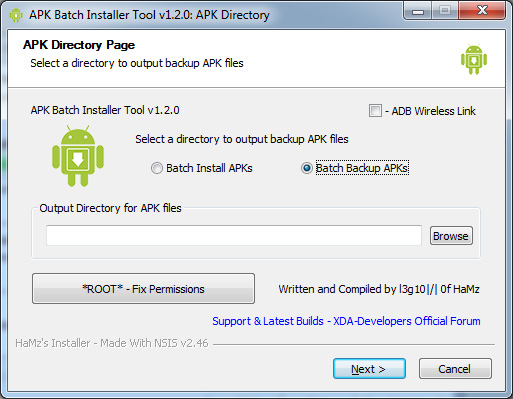Click 'Written and Compiled by' credit text
This screenshot has width=513, height=399.
379,289
